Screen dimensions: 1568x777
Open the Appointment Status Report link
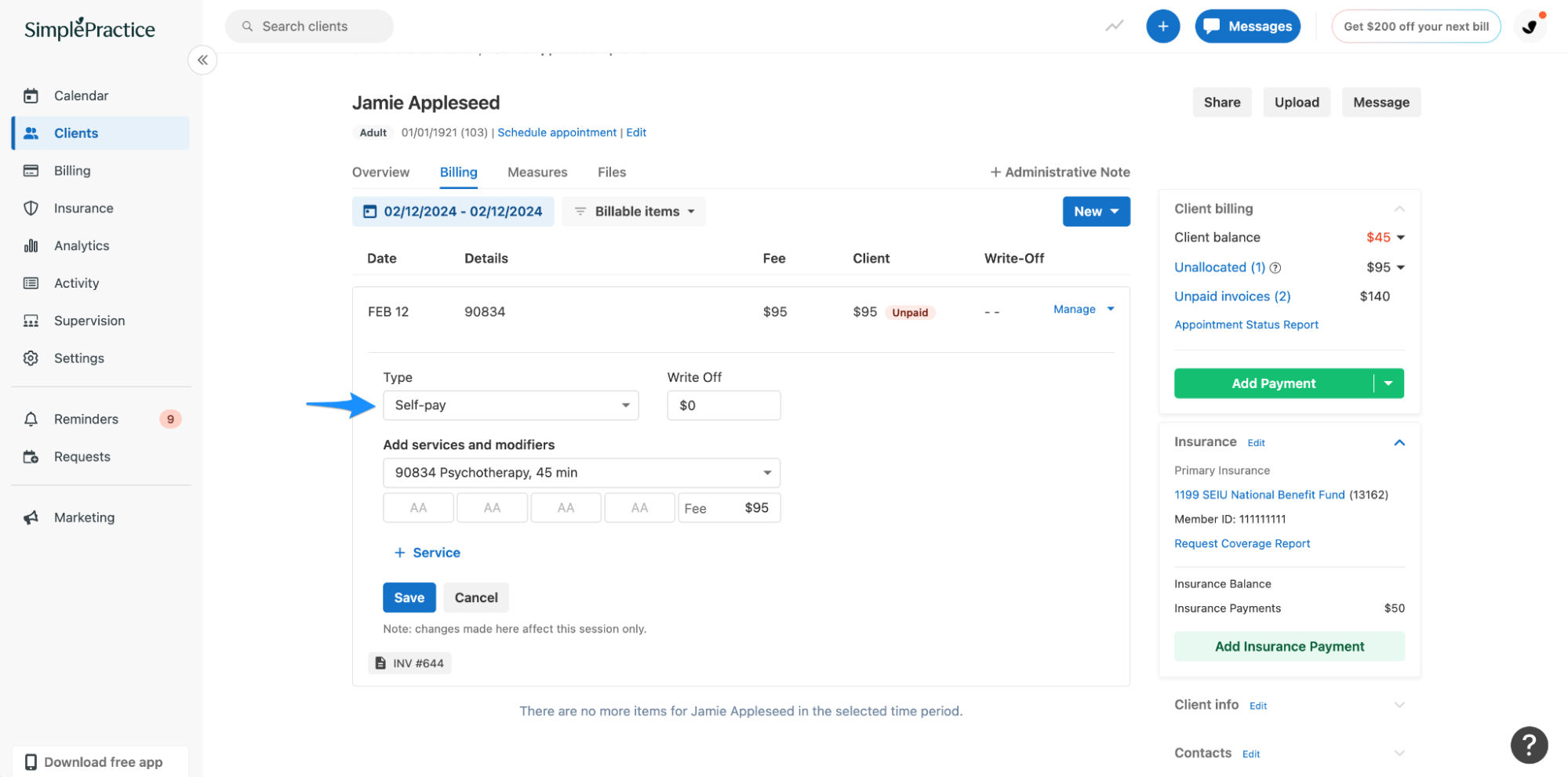click(x=1246, y=324)
